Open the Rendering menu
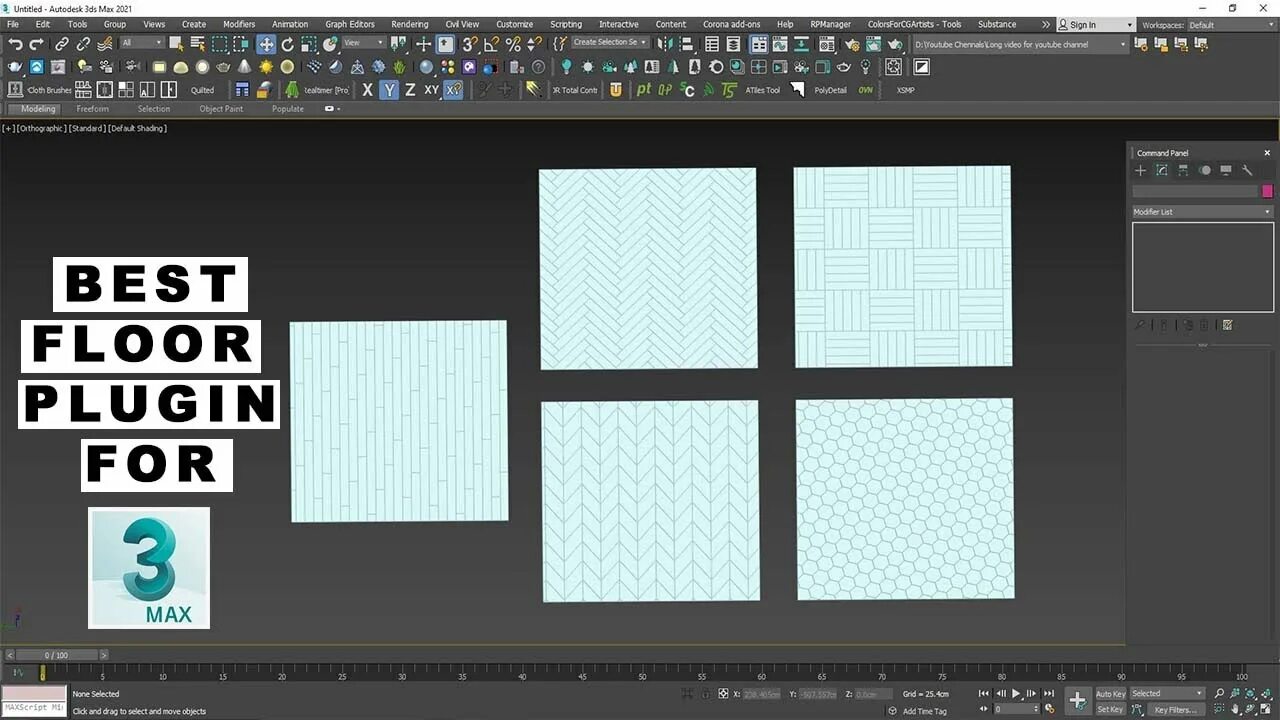This screenshot has height=720, width=1280. tap(409, 24)
